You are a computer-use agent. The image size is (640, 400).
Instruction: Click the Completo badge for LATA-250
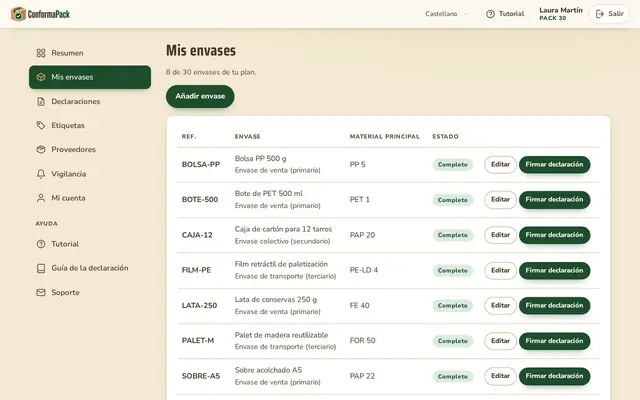[x=452, y=306]
